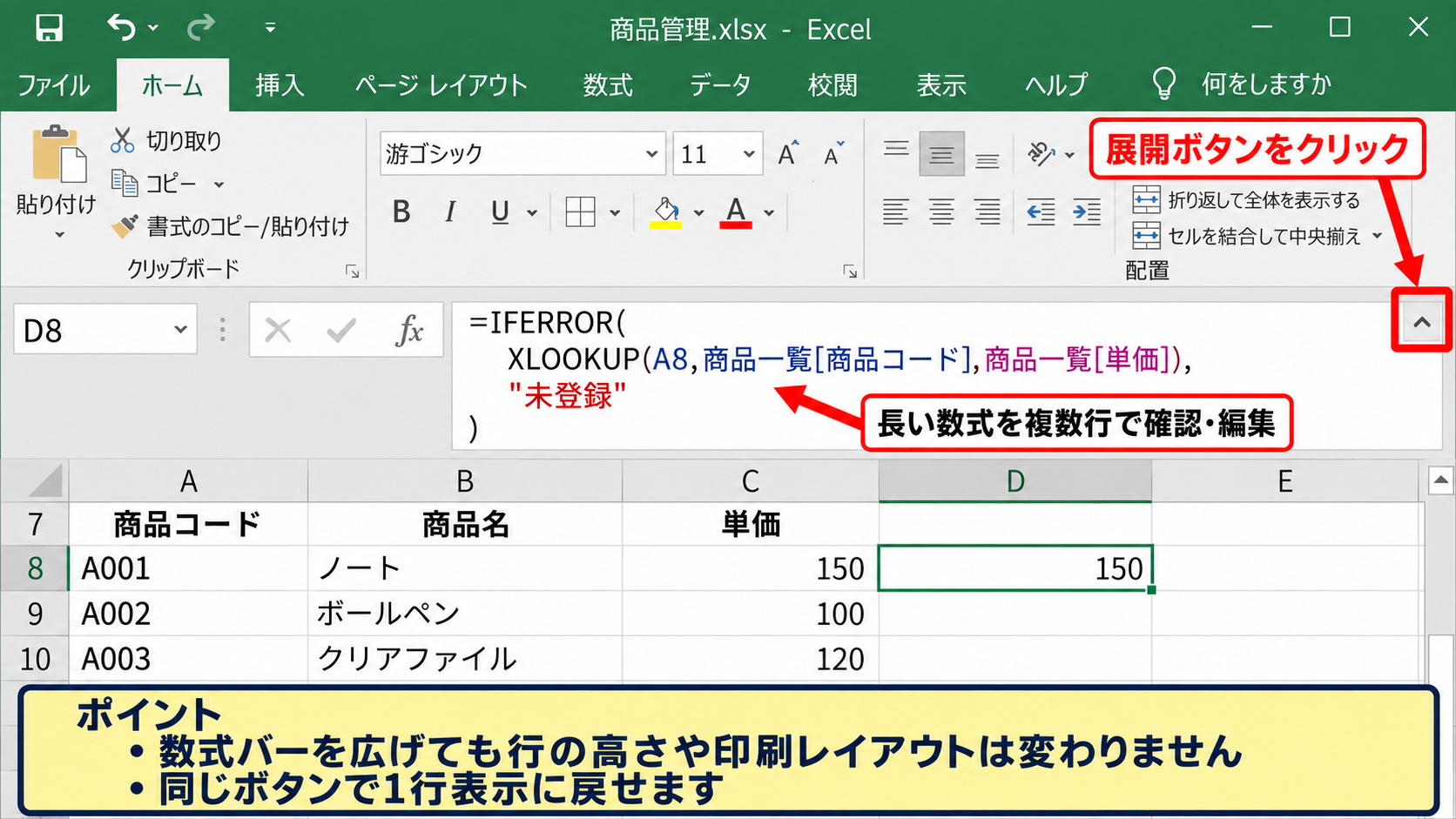Undo the last action
The image size is (1456, 819).
[x=122, y=28]
